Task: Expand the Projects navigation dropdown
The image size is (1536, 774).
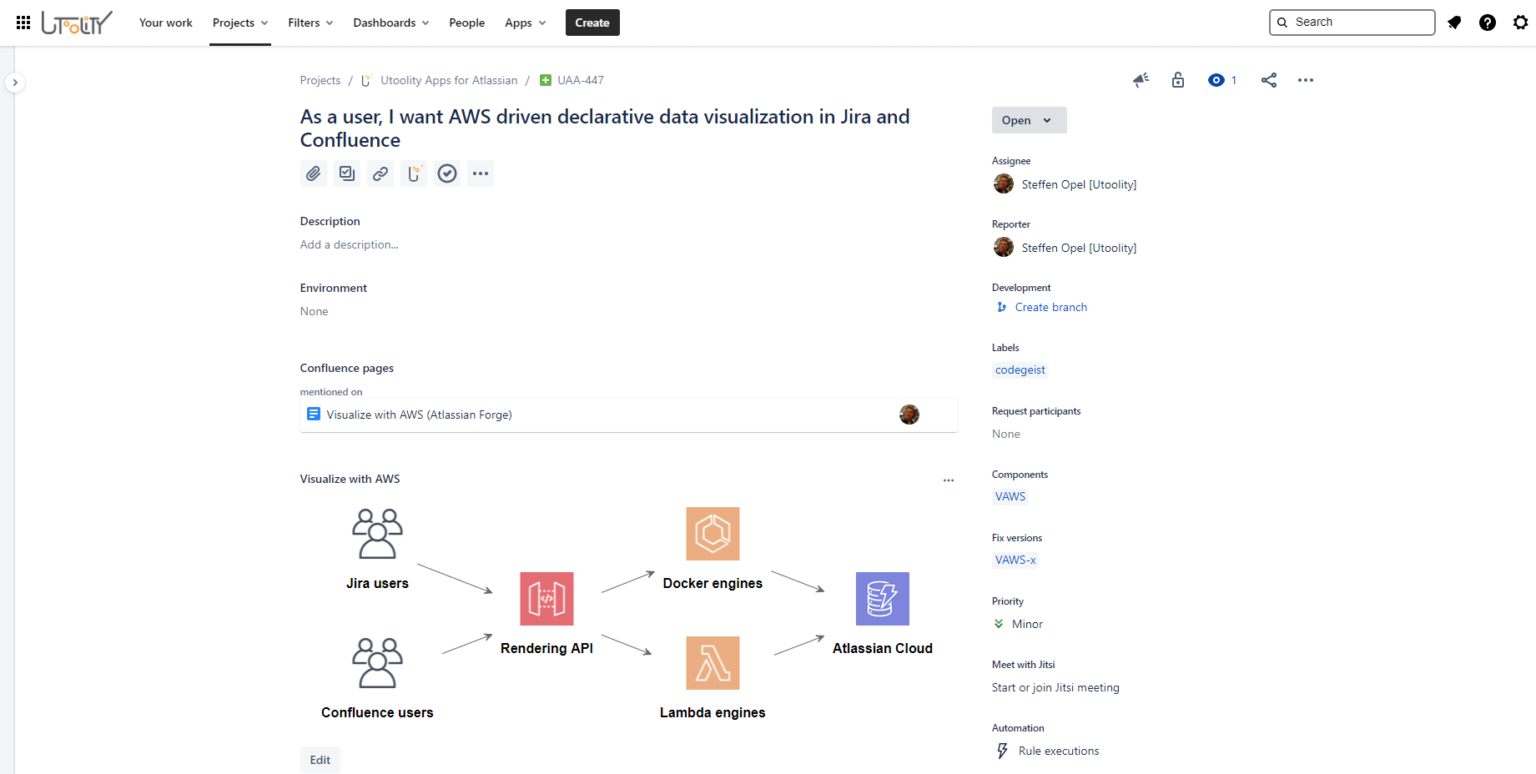Action: (239, 22)
